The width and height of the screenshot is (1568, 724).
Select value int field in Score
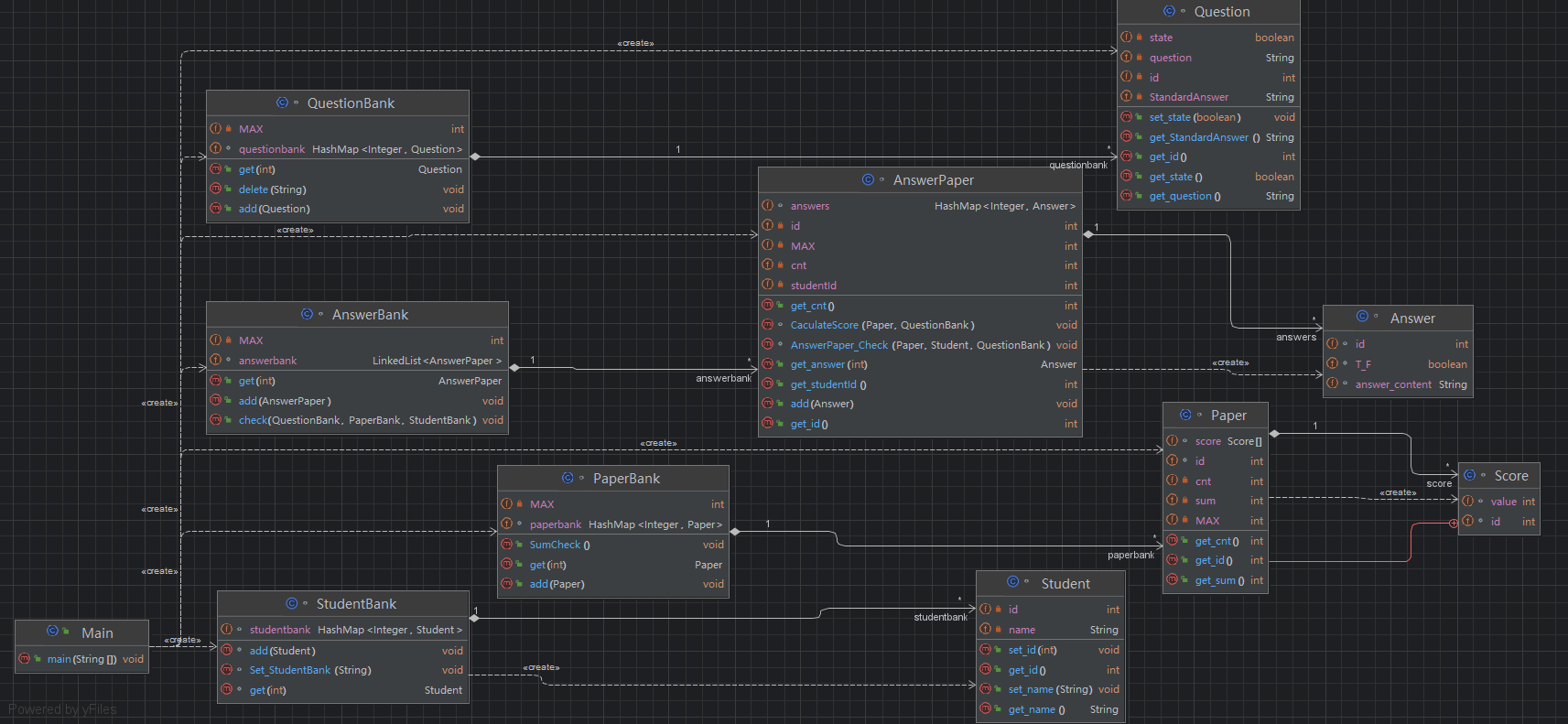pyautogui.click(x=1499, y=502)
